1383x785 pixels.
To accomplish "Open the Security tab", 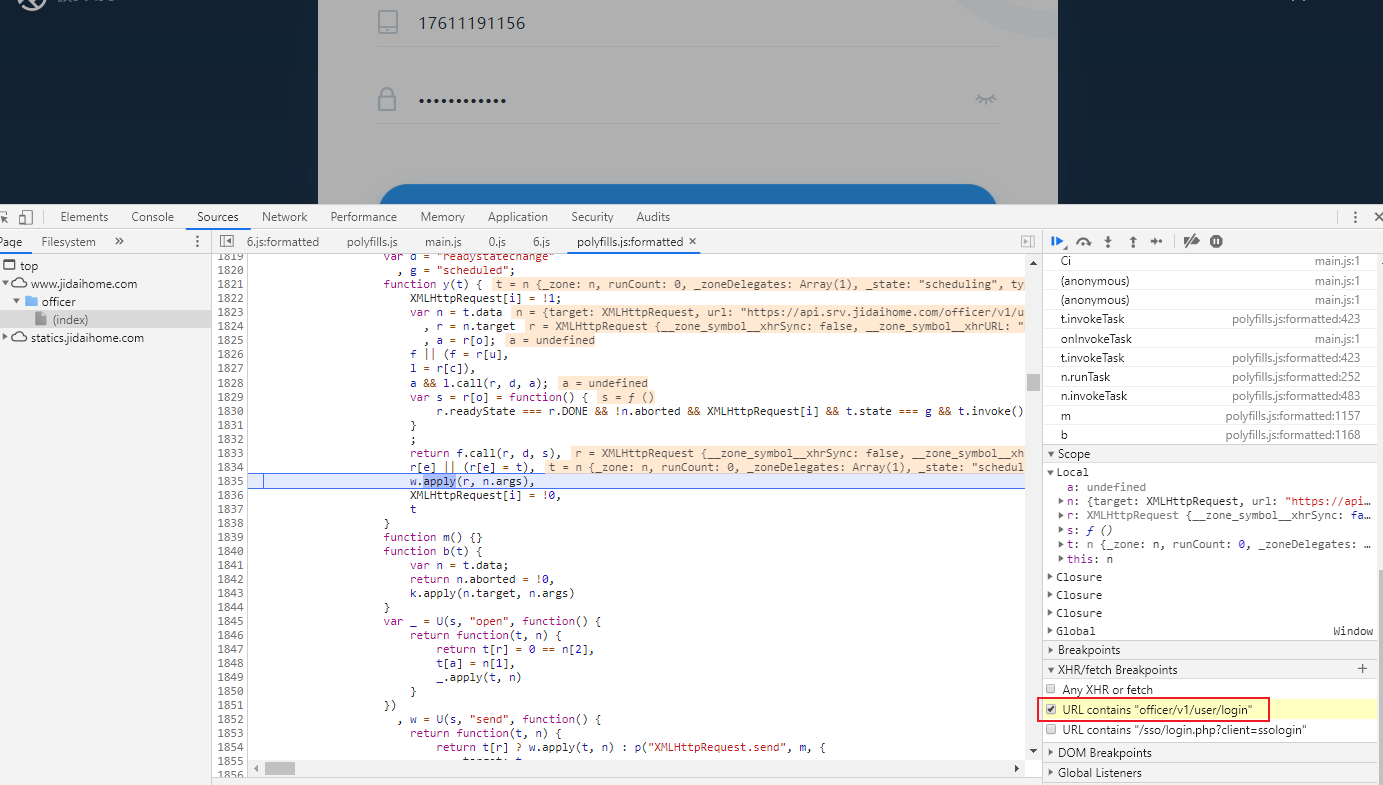I will (593, 217).
